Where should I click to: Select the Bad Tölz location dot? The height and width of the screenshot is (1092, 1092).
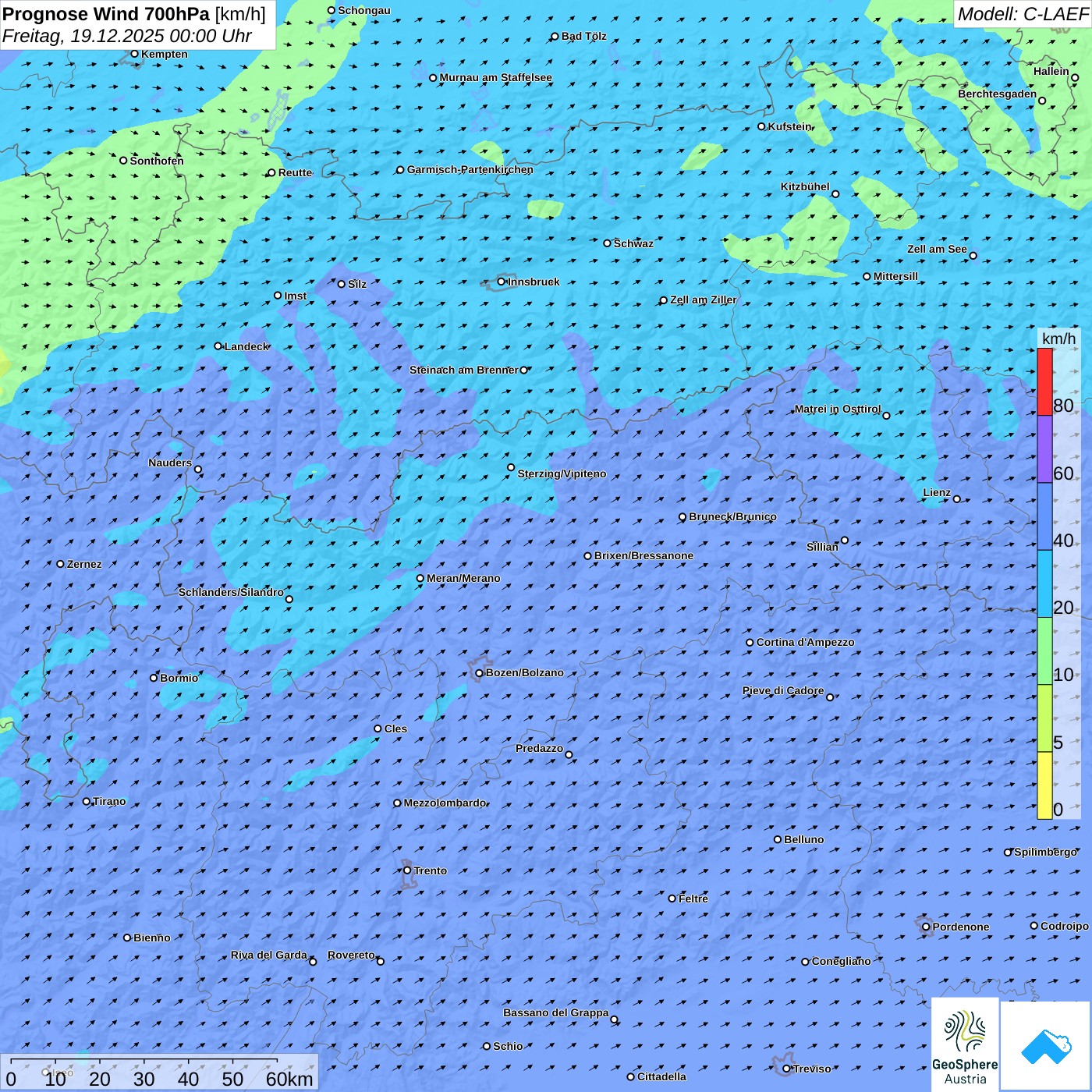(x=555, y=37)
